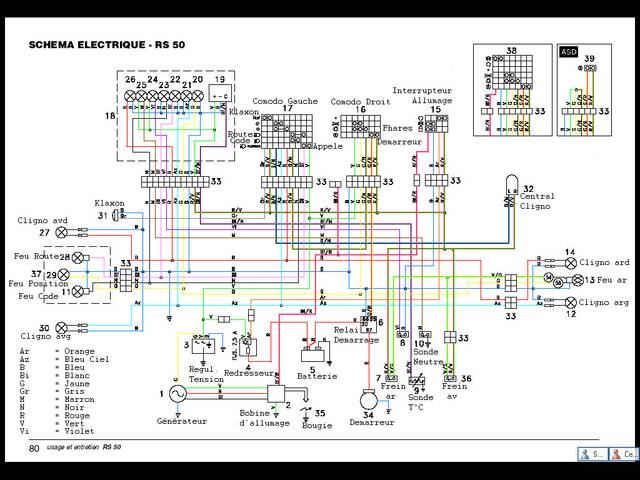Image resolution: width=640 pixels, height=480 pixels.
Task: Click the Générateur symbol numbered 1
Action: [178, 394]
